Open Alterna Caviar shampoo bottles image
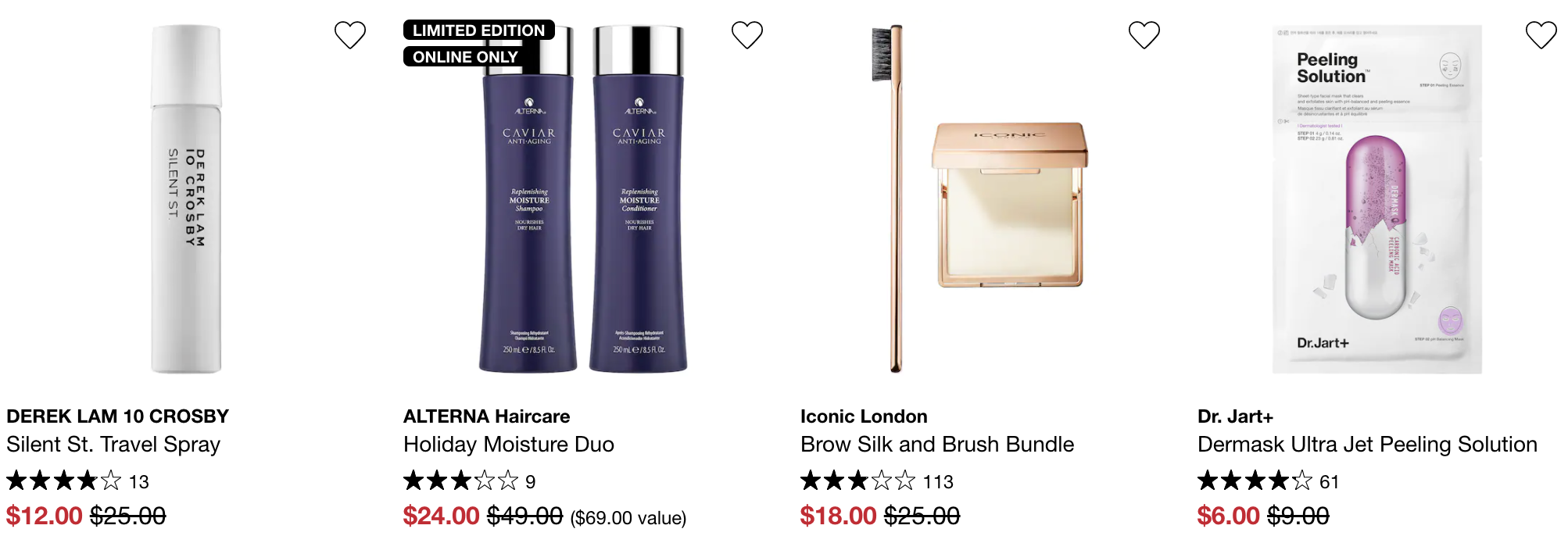Screen dimensions: 1568x536 [x=583, y=199]
